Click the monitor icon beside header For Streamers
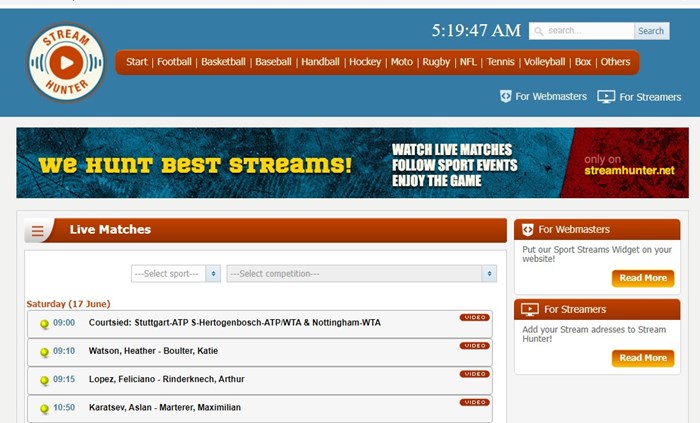 point(606,97)
